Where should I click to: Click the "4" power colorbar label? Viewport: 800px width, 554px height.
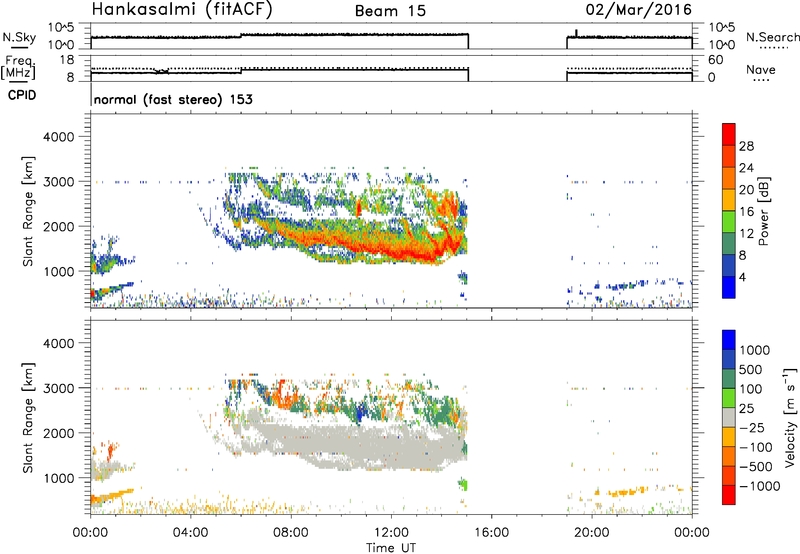point(742,277)
